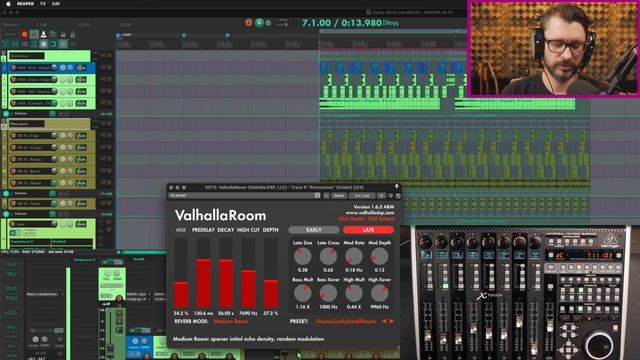Click the padlock icon in main toolbar

[x=63, y=35]
